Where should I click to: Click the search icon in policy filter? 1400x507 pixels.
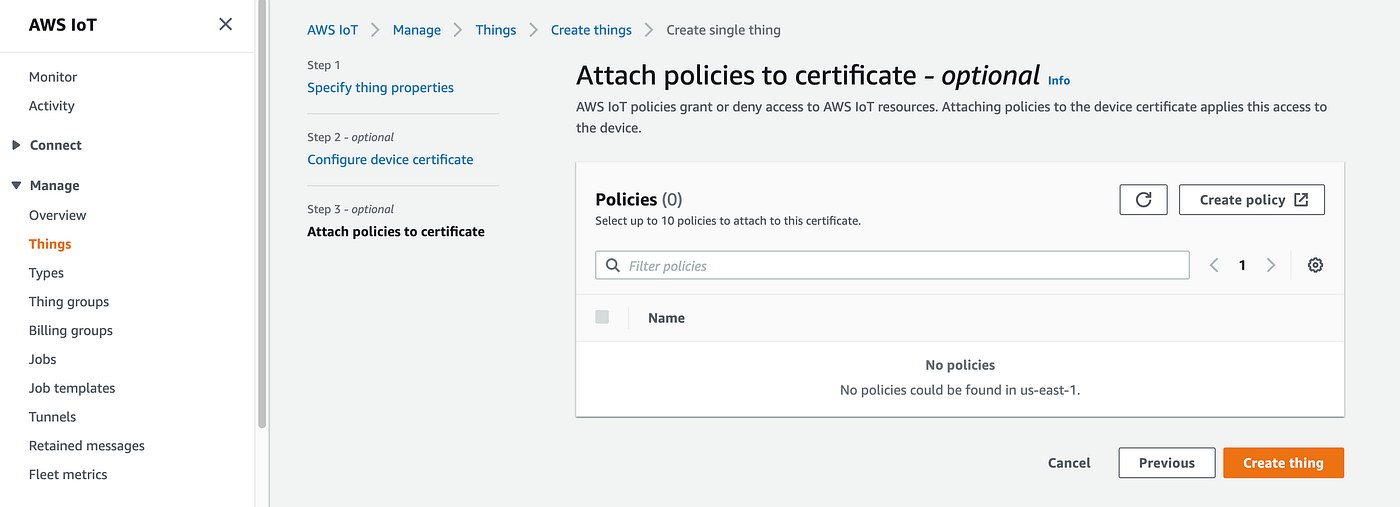click(613, 266)
